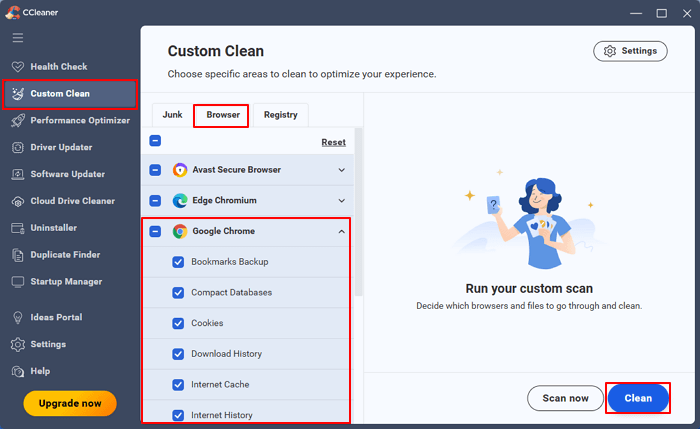
Task: Switch to the Browser tab
Action: click(221, 116)
